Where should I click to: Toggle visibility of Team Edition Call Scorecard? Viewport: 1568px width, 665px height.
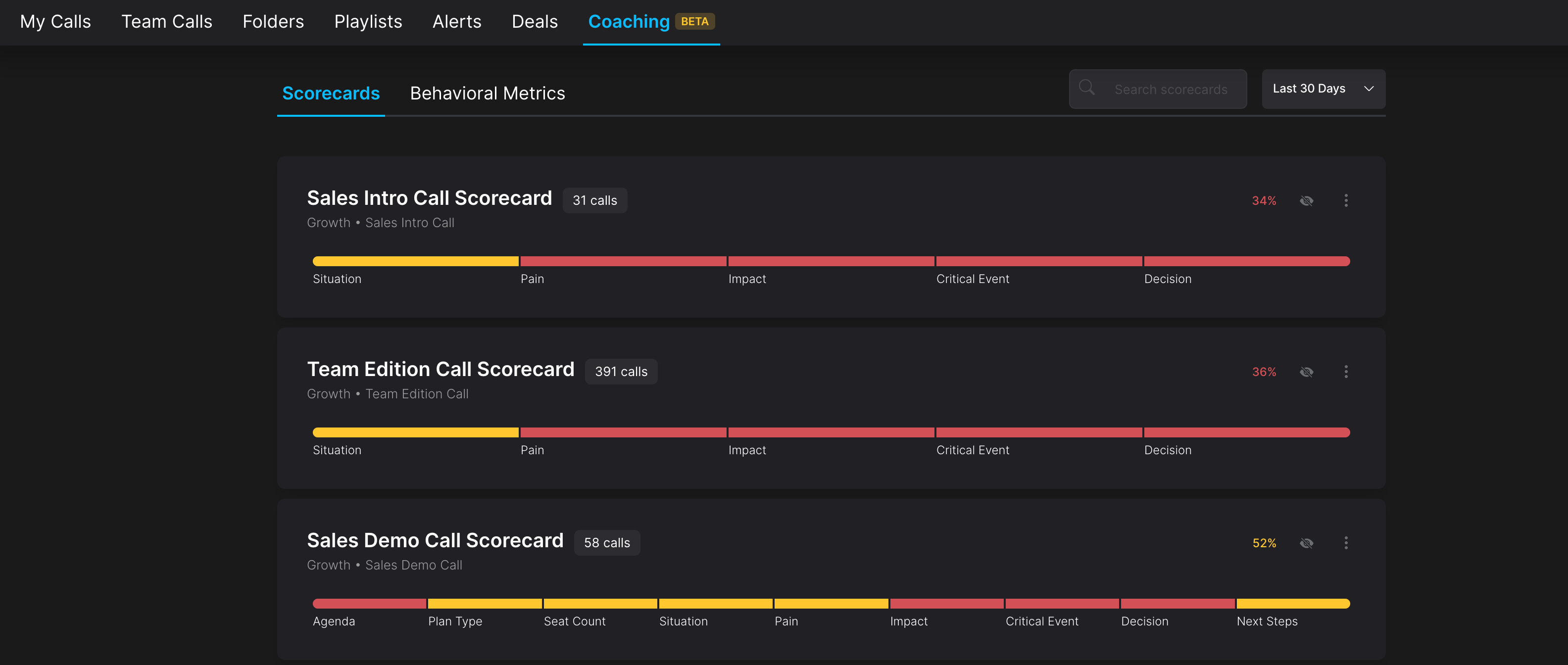pos(1306,372)
